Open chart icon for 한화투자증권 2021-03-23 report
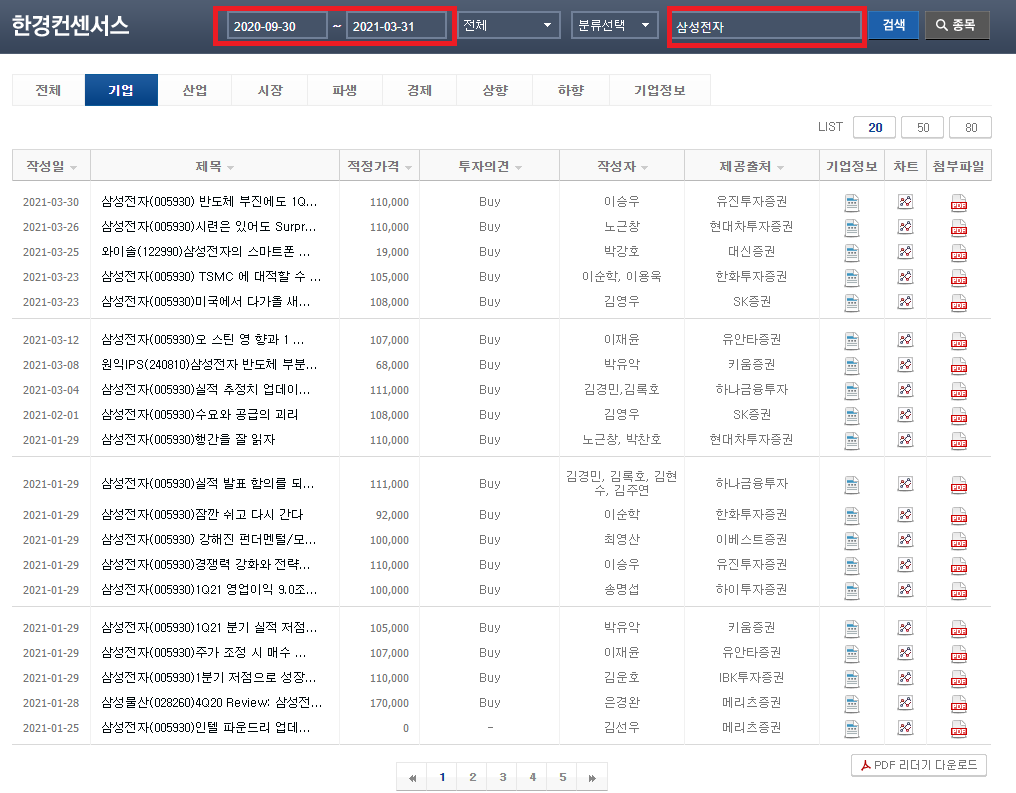This screenshot has height=793, width=1016. coord(905,277)
